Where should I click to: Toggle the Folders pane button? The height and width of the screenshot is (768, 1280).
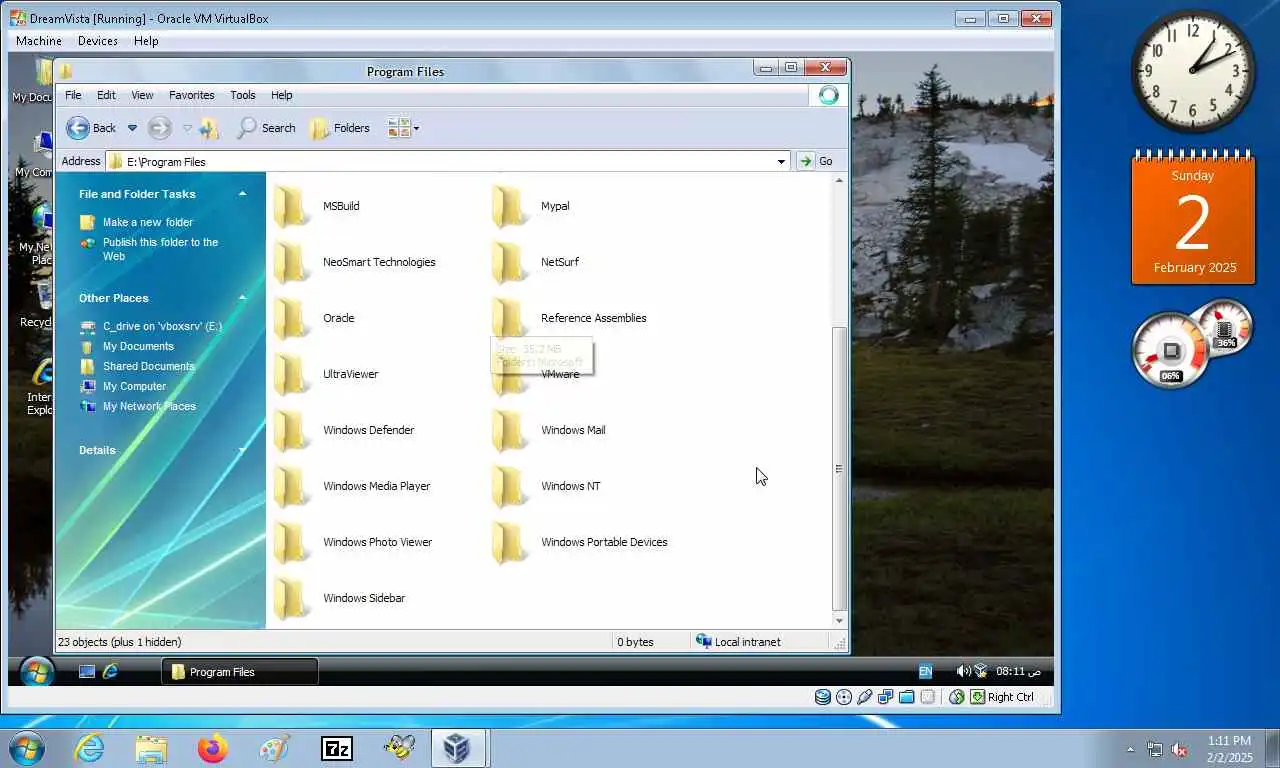point(340,128)
